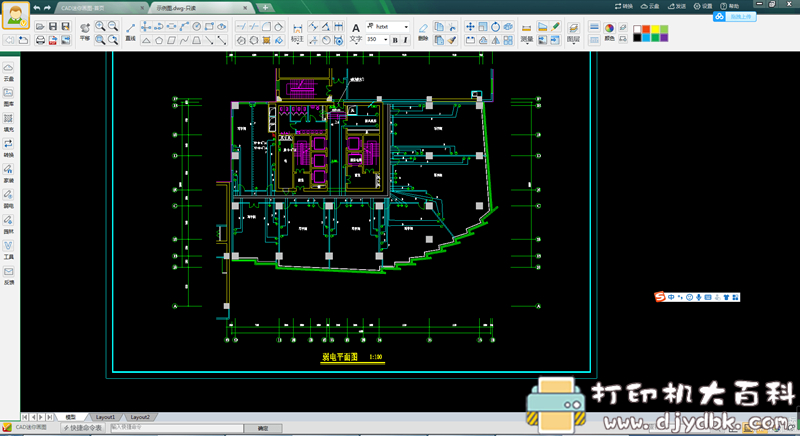Select the yellow color swatch
This screenshot has height=436, width=800.
point(655,29)
